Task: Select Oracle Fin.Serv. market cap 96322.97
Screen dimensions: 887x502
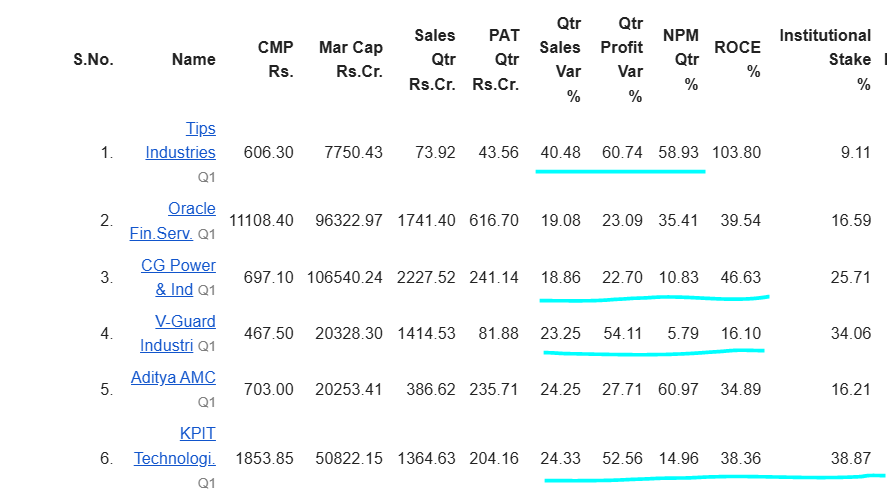Action: (x=348, y=221)
